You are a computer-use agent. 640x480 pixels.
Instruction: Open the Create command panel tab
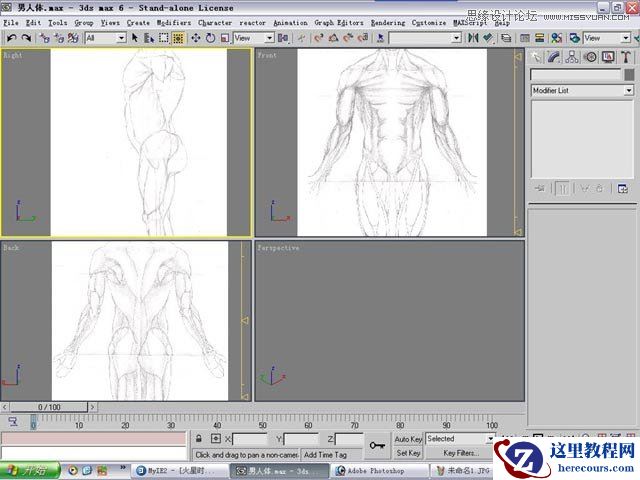(x=537, y=58)
